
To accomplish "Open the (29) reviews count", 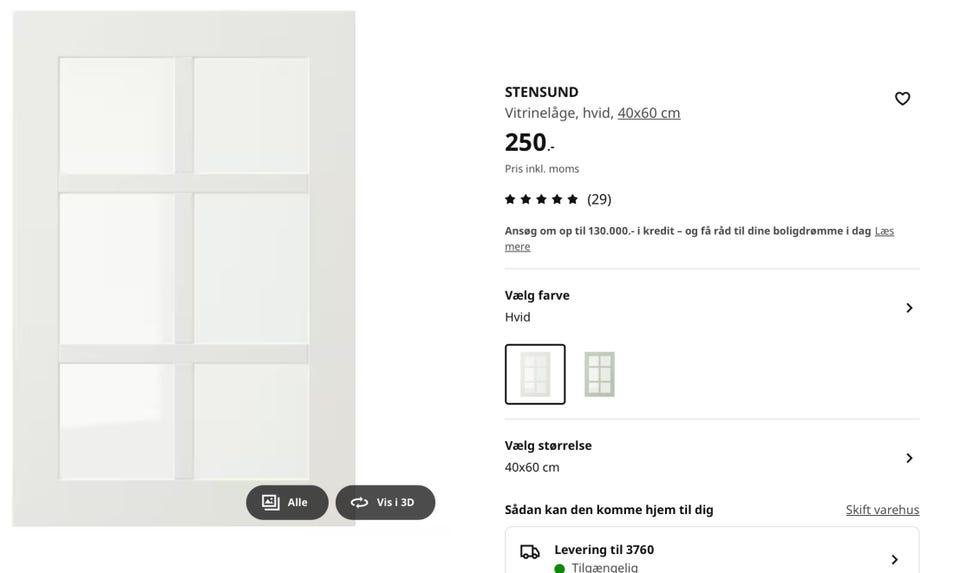I will 599,199.
